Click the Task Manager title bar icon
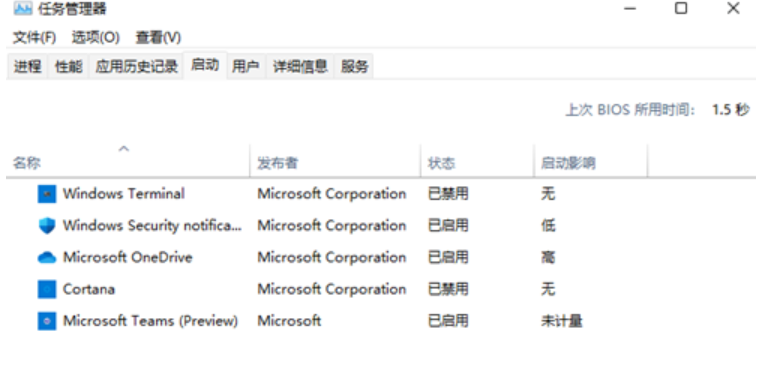This screenshot has height=379, width=779. click(23, 8)
